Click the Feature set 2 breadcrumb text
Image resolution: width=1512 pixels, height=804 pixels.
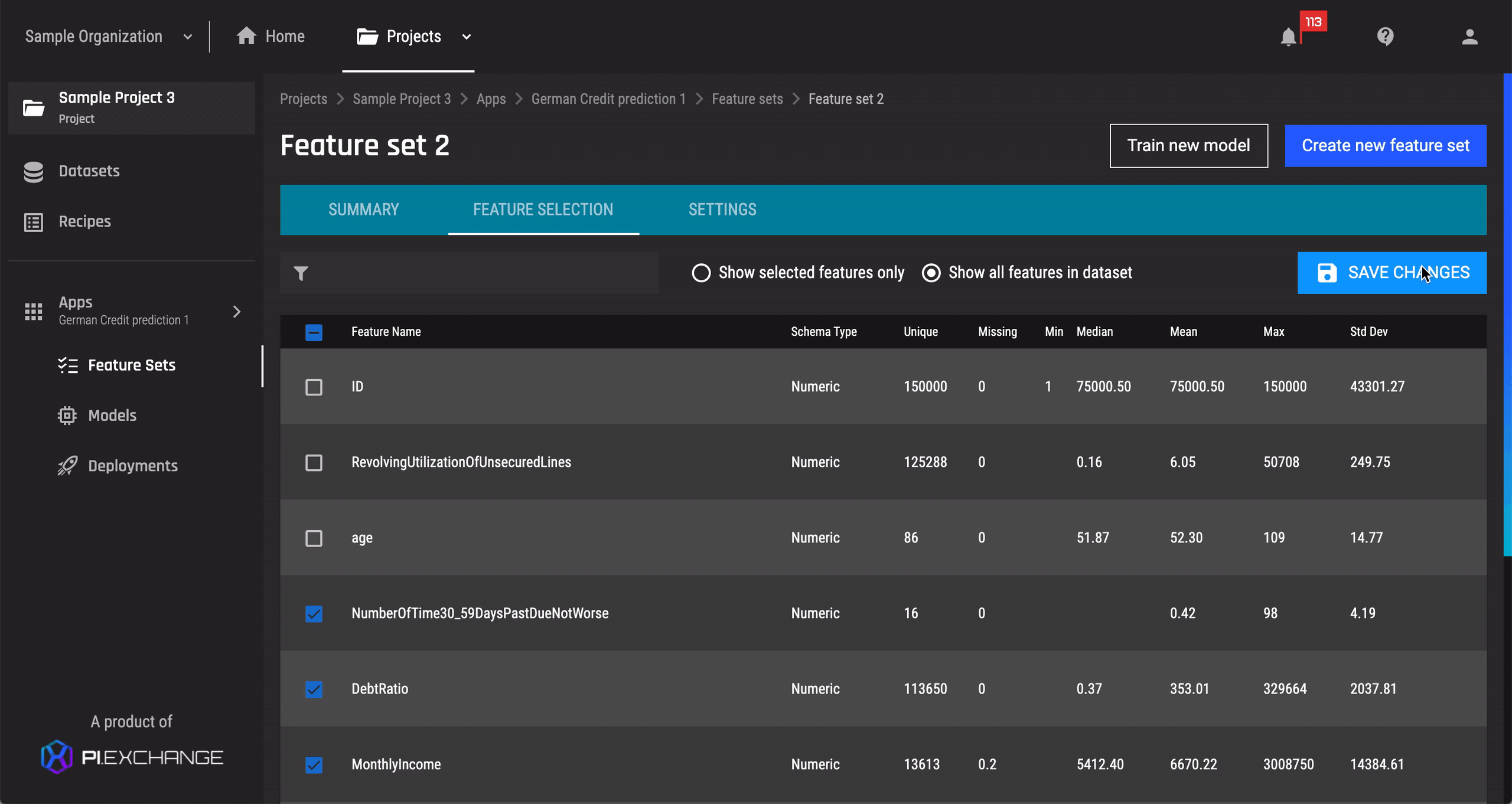846,99
